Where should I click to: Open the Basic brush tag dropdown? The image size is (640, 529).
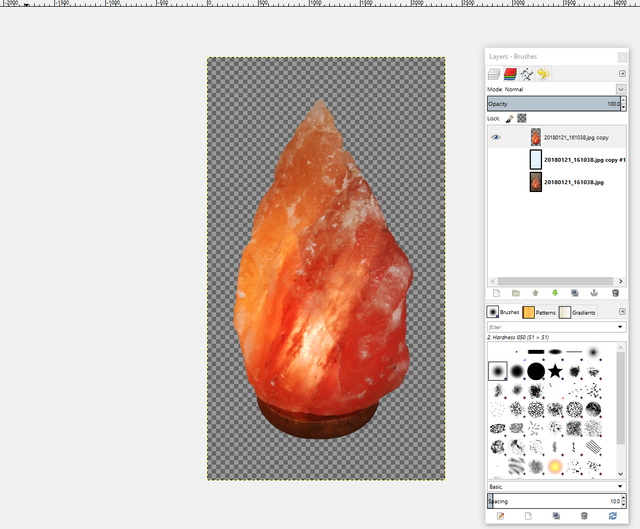tap(557, 487)
